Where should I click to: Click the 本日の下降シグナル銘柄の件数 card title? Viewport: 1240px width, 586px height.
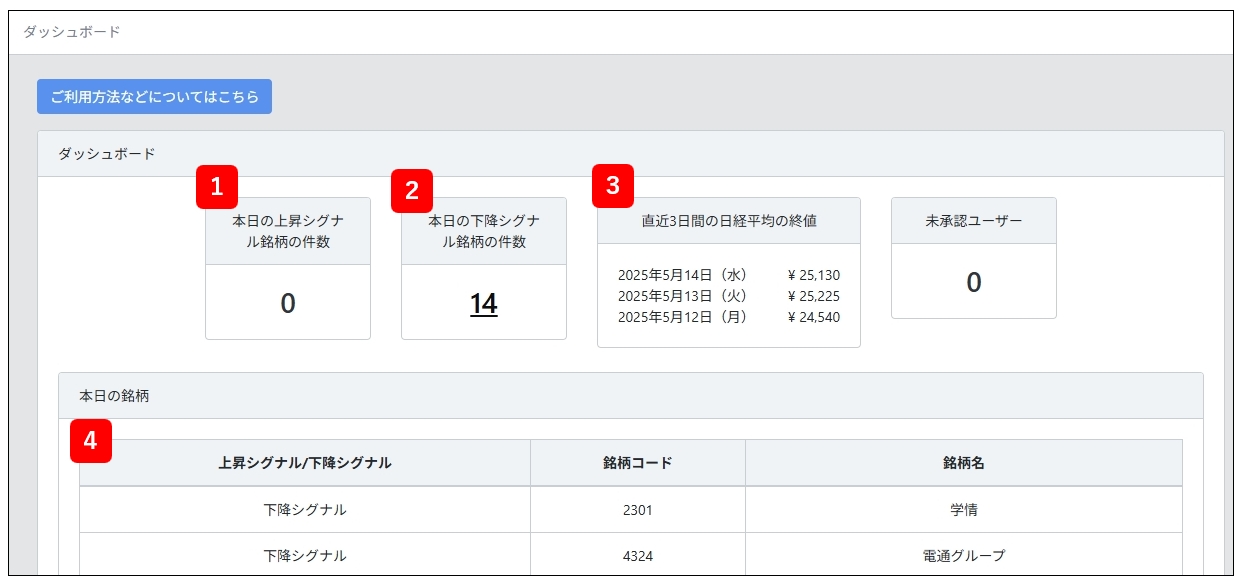pyautogui.click(x=484, y=231)
